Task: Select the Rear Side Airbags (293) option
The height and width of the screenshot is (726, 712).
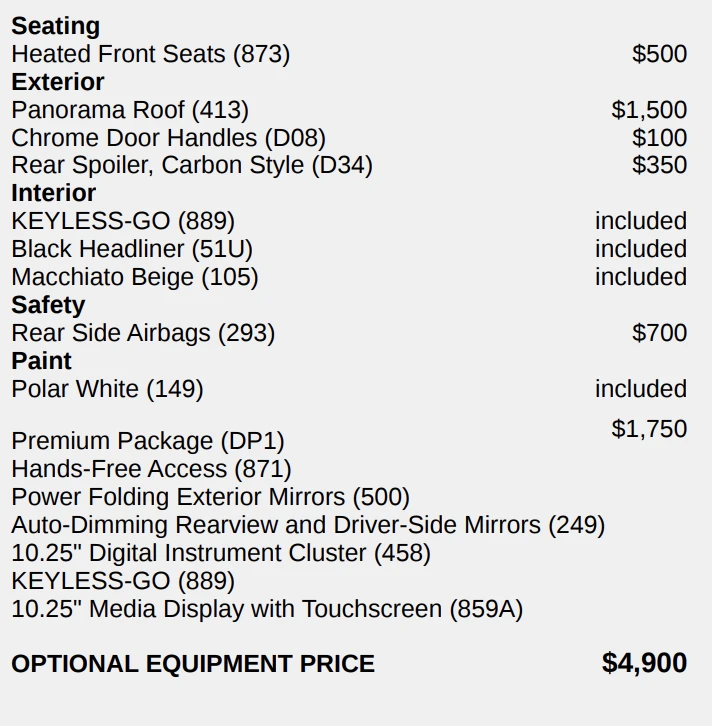Action: [143, 333]
